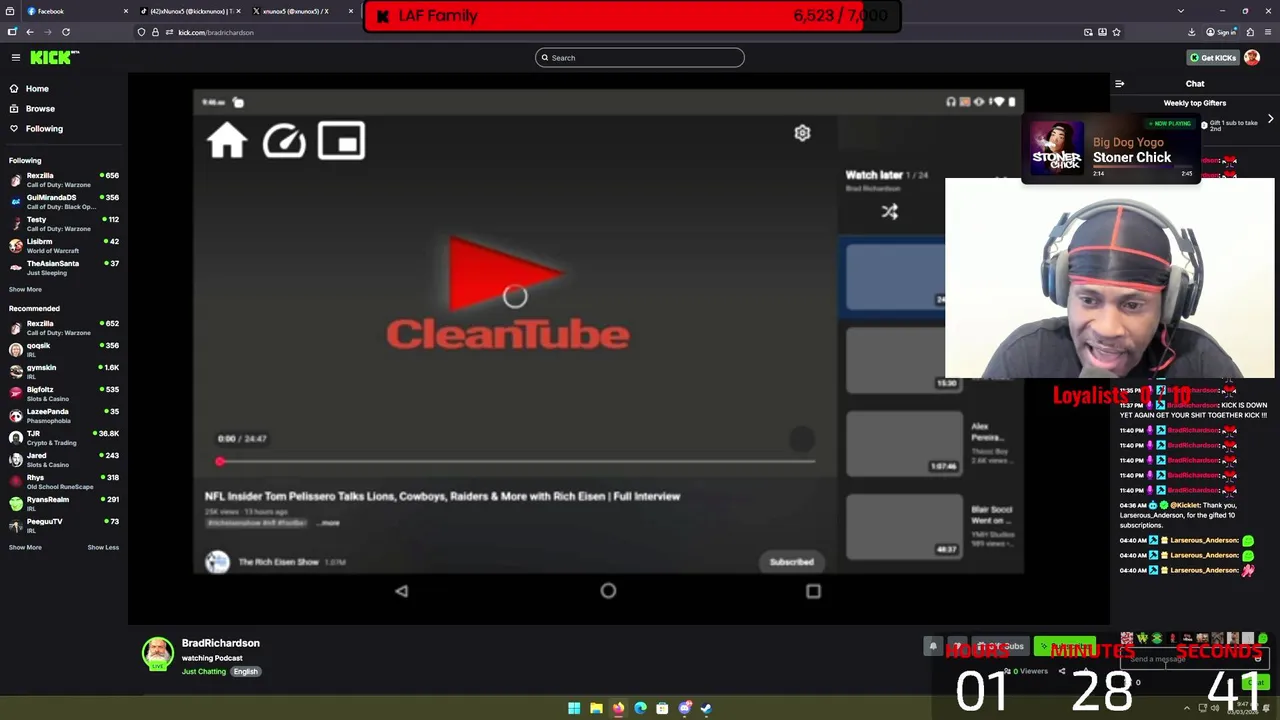The width and height of the screenshot is (1280, 720).
Task: Toggle shuffle in Watch later playlist
Action: pyautogui.click(x=890, y=212)
